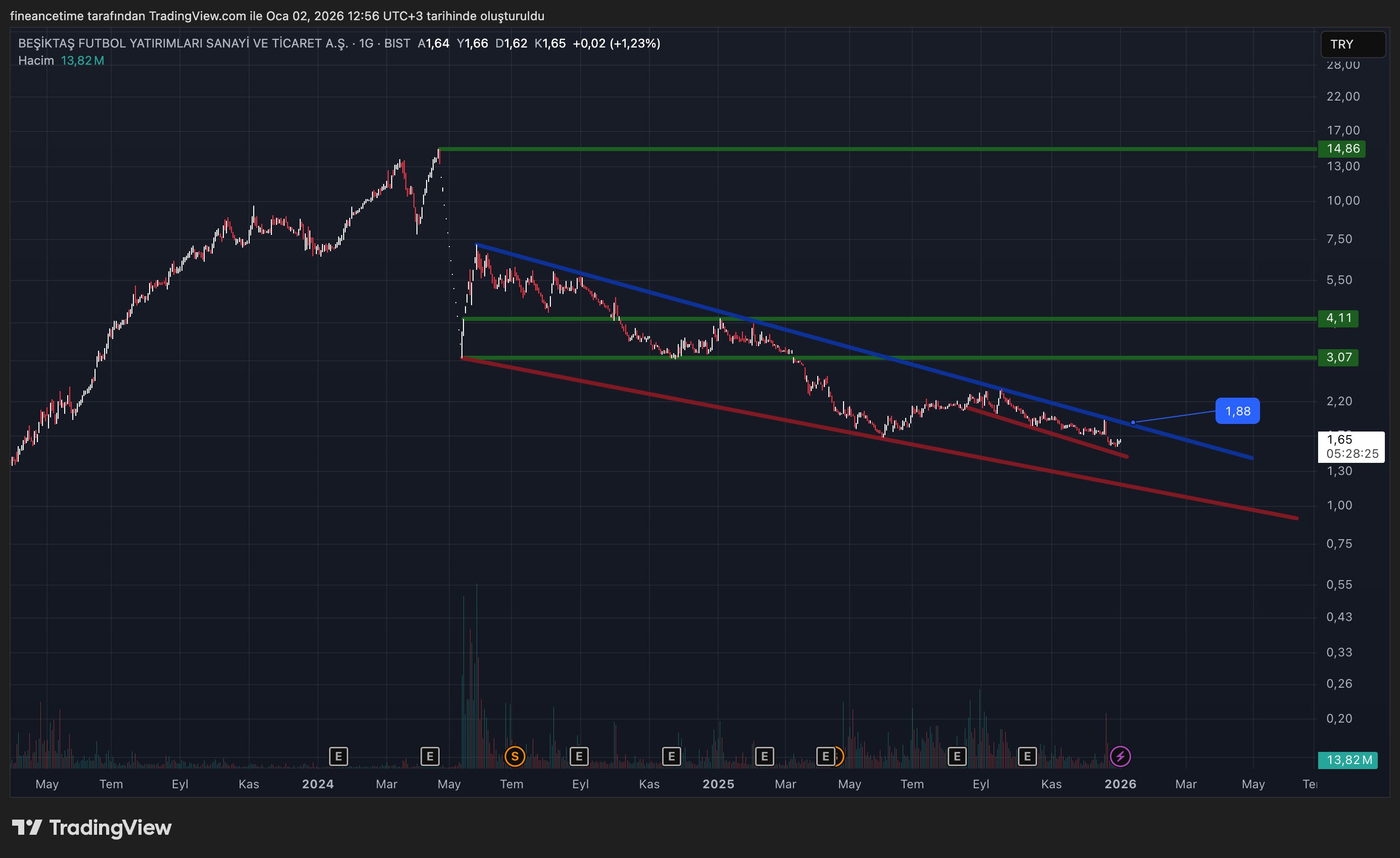Open the earnings E marker near Eyl 2025
1400x858 pixels.
coord(957,756)
